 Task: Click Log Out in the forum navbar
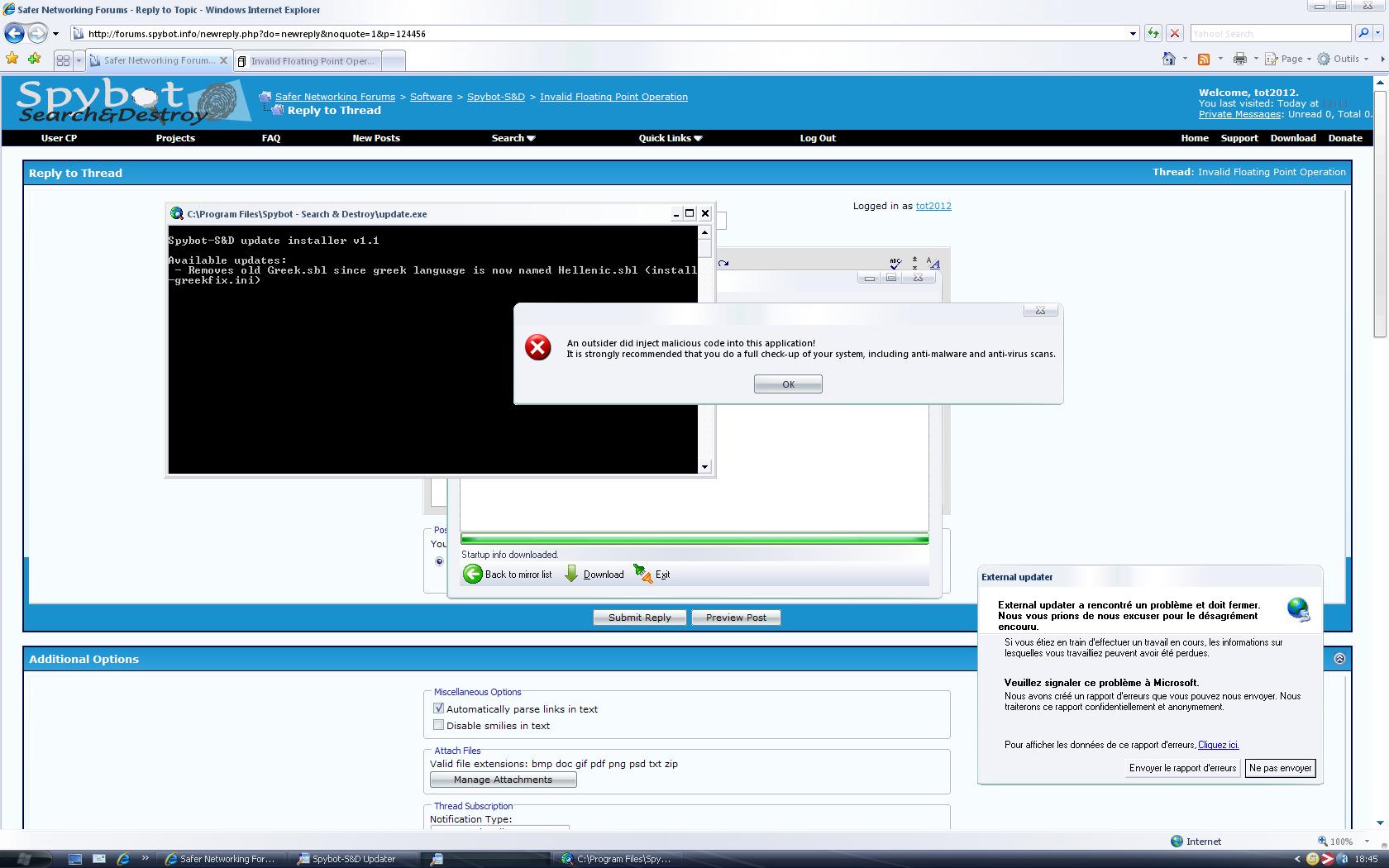(x=818, y=138)
